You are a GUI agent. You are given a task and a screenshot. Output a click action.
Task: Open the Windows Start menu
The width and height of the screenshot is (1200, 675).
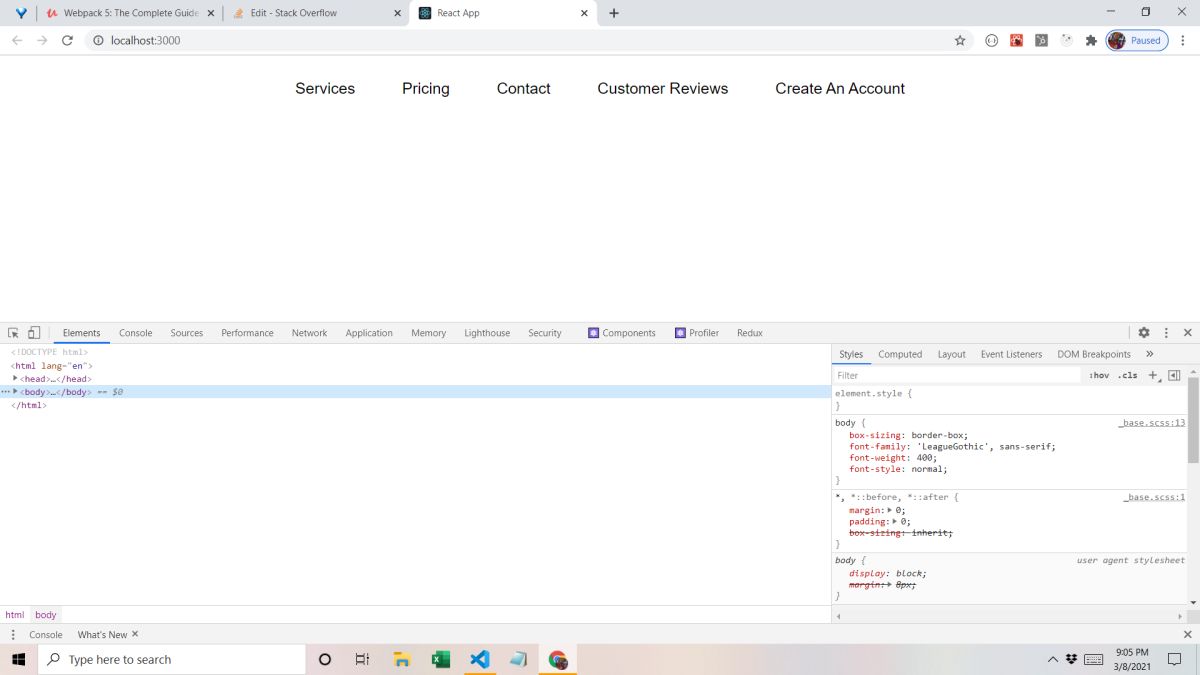click(x=18, y=659)
